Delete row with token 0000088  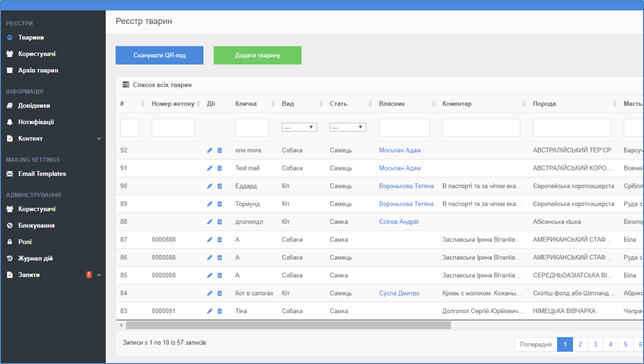pos(220,258)
